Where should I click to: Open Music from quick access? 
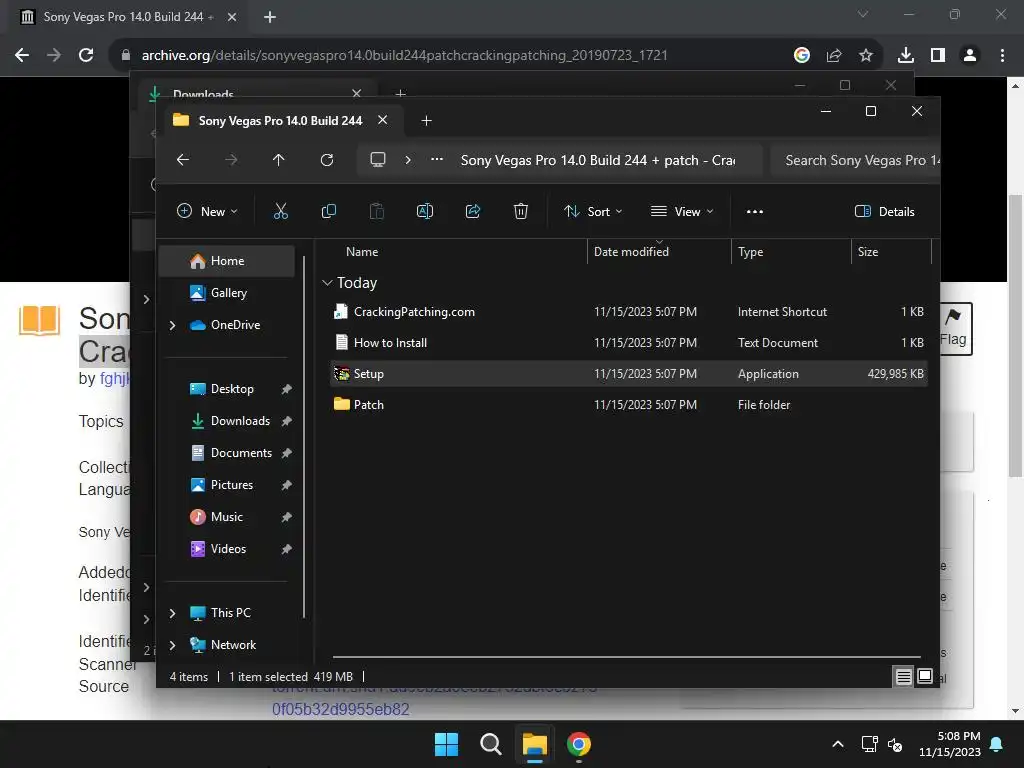[x=227, y=517]
